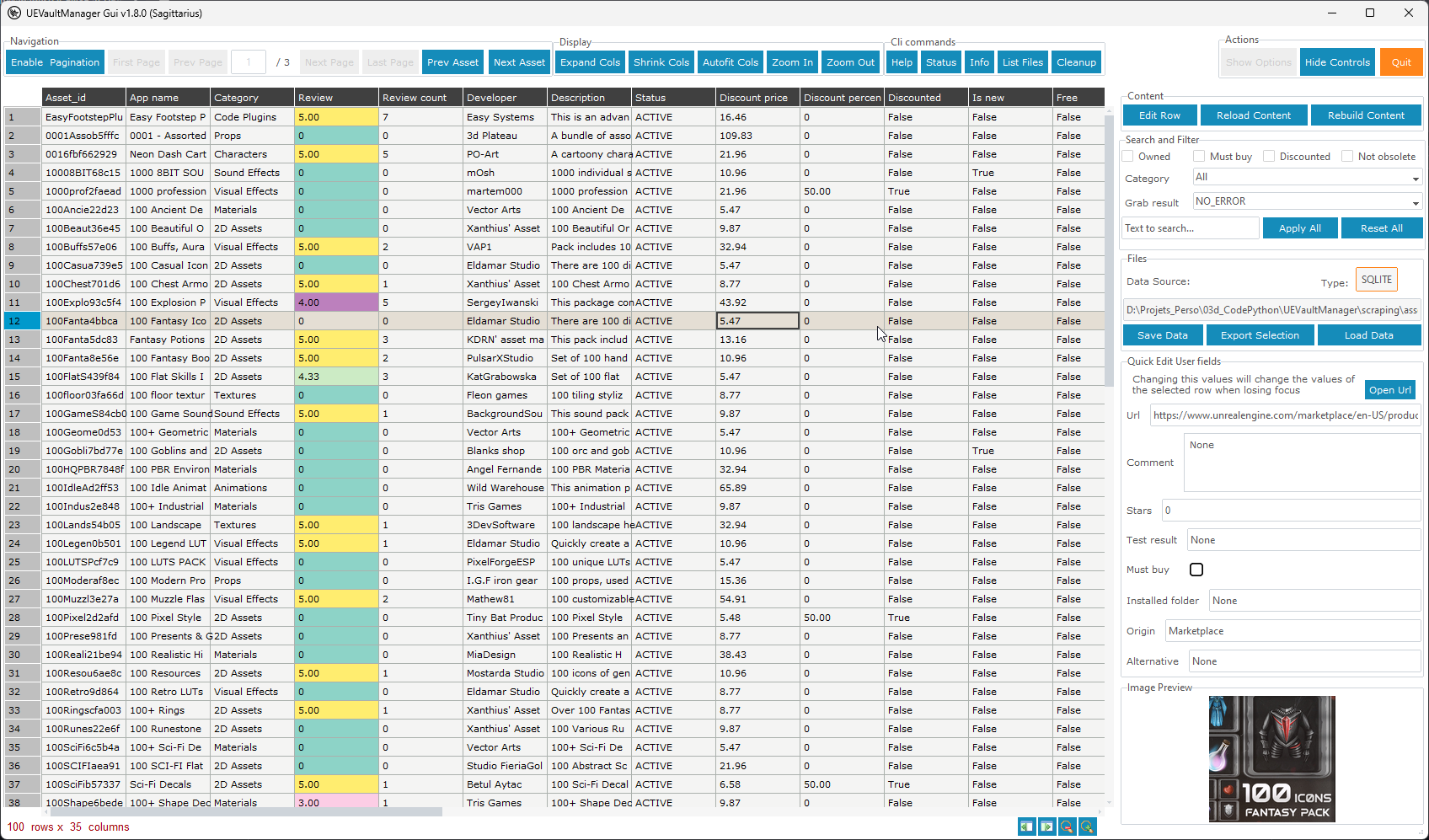Image resolution: width=1429 pixels, height=840 pixels.
Task: Tick the Must buy quick edit checkbox
Action: point(1196,570)
